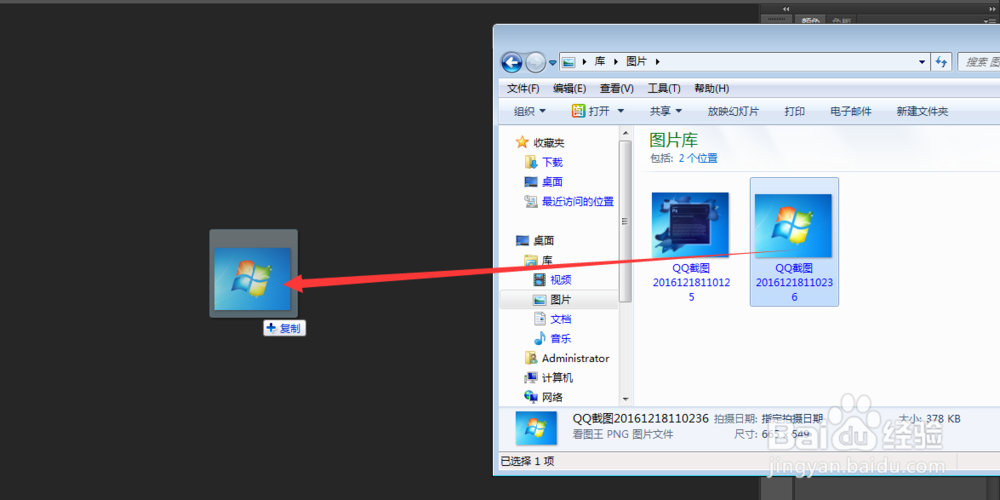The image size is (1000, 500).
Task: Click 看图王 PNG 图片文件 type text
Action: pyautogui.click(x=623, y=435)
